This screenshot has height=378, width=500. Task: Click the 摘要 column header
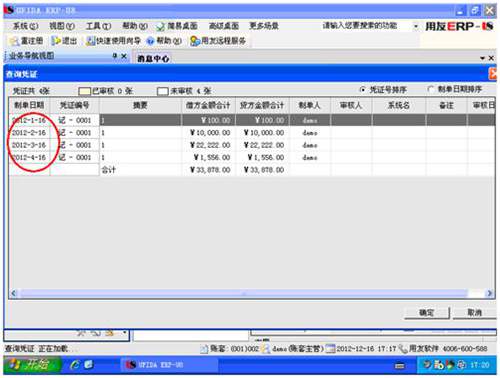(x=140, y=105)
